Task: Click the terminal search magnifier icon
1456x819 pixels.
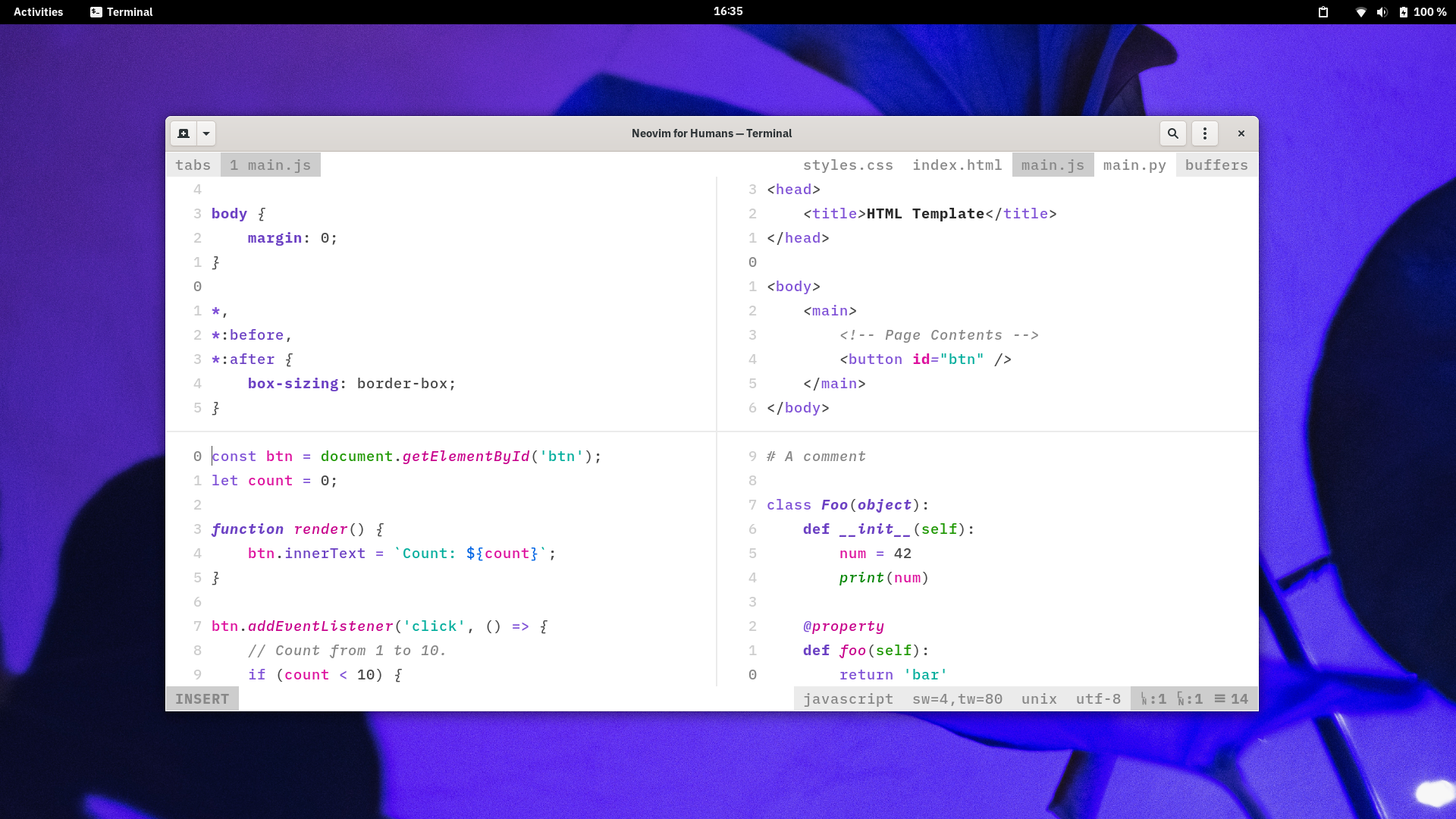Action: point(1172,133)
